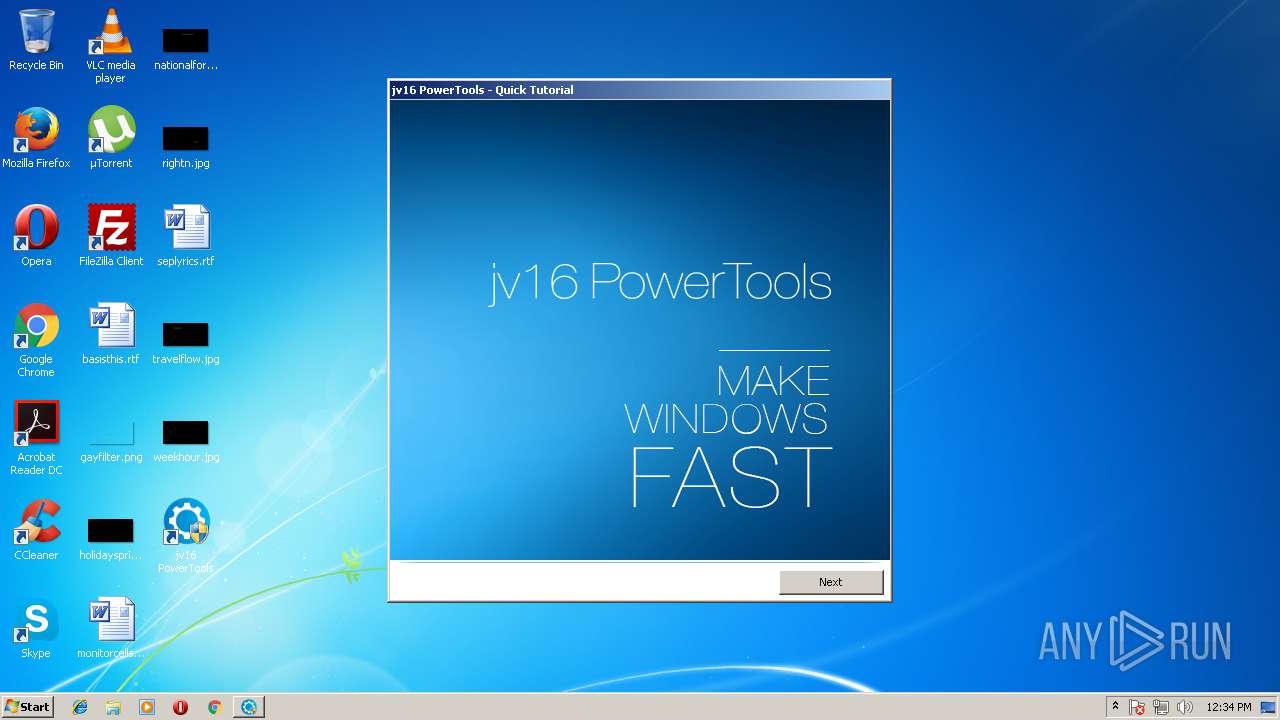Select the VLC media player shortcut

pyautogui.click(x=110, y=46)
